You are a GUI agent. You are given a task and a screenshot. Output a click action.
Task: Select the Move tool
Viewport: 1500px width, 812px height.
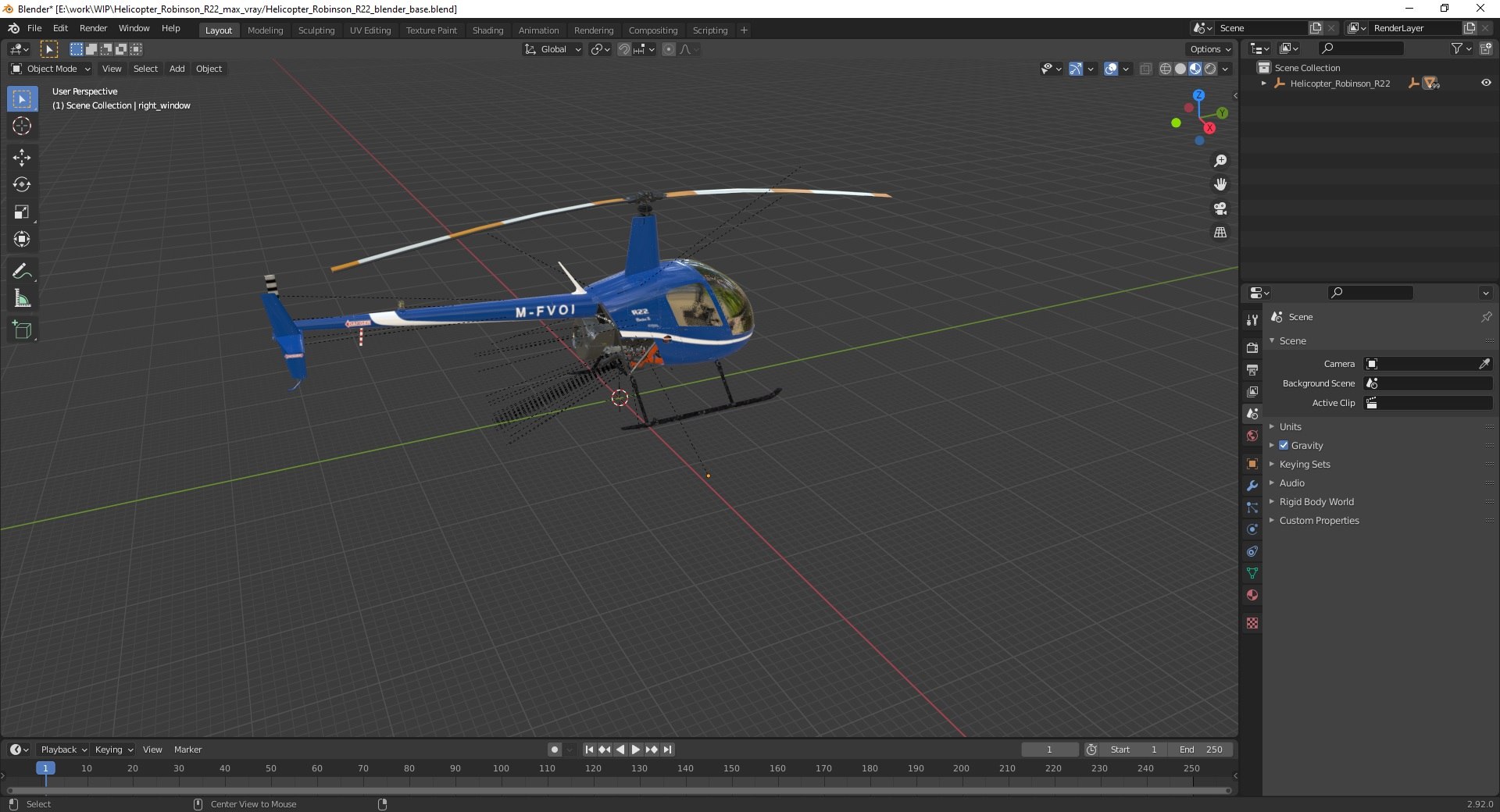22,158
